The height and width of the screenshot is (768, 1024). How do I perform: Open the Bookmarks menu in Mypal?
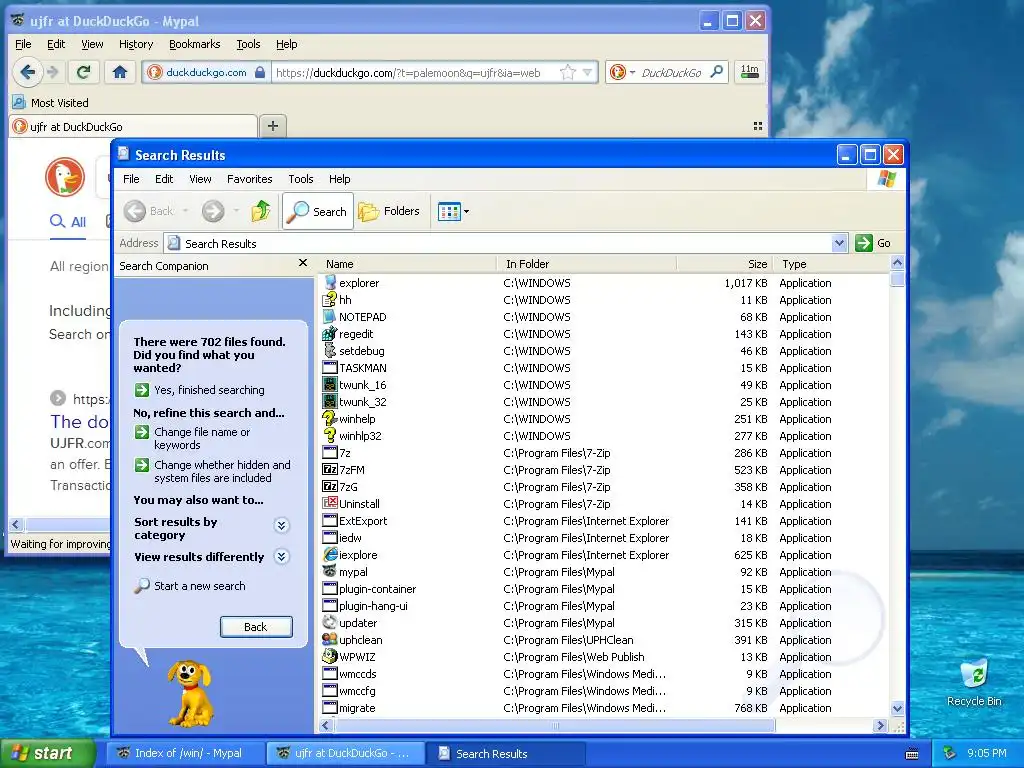pyautogui.click(x=195, y=44)
